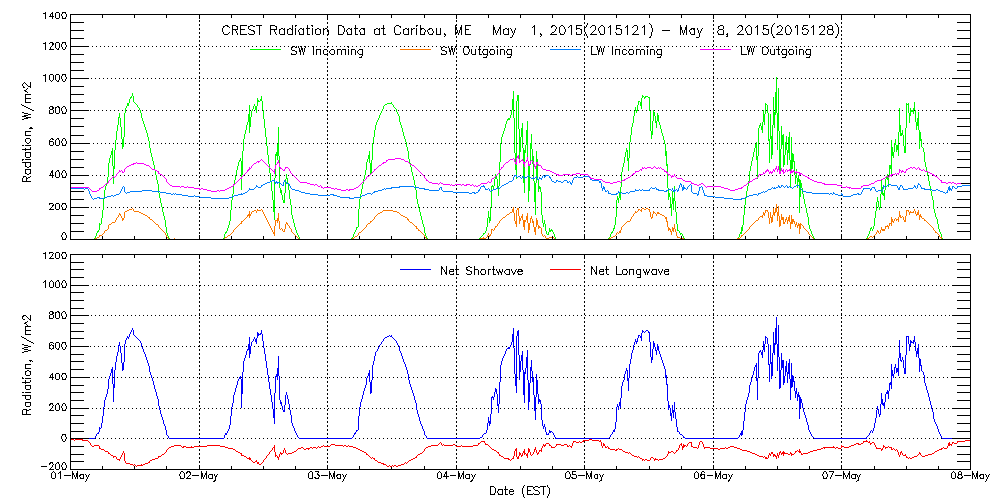The image size is (1000, 500).
Task: Click the 03-May date tick label
Action: (x=328, y=476)
